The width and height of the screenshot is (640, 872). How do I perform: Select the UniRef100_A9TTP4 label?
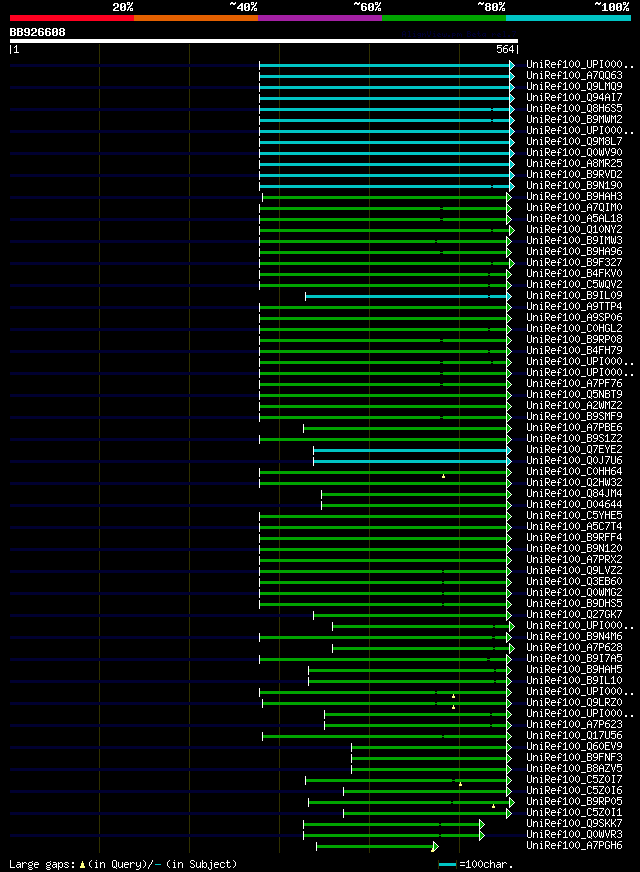pos(574,306)
